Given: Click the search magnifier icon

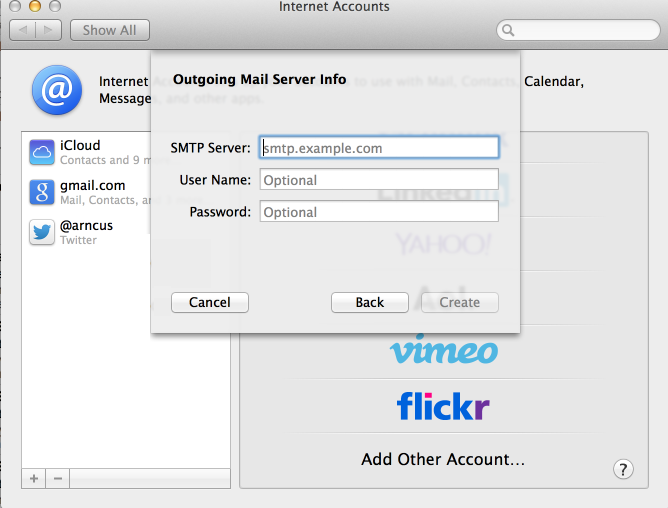Looking at the screenshot, I should pyautogui.click(x=508, y=30).
